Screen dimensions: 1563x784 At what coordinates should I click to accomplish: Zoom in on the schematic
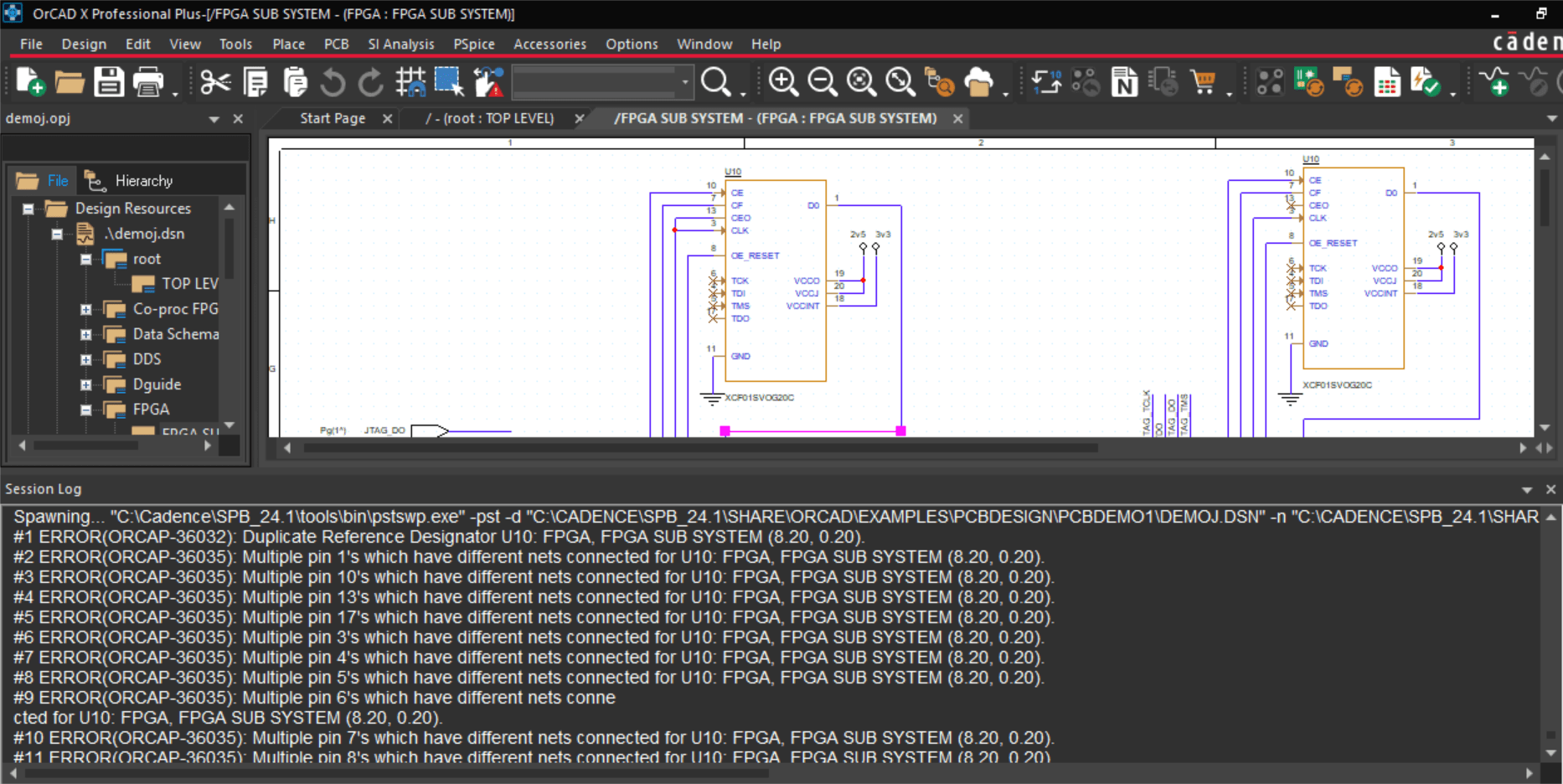[x=783, y=82]
